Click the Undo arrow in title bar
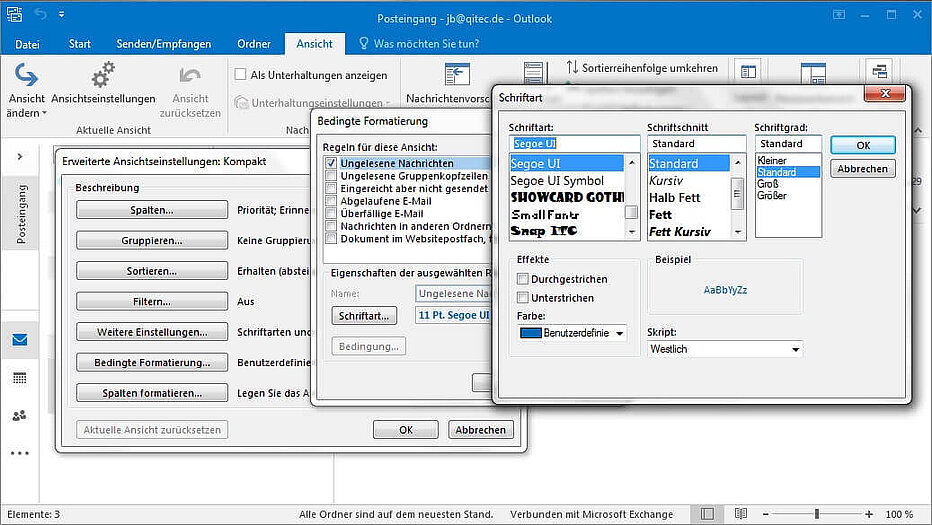Image resolution: width=932 pixels, height=525 pixels. pyautogui.click(x=40, y=14)
